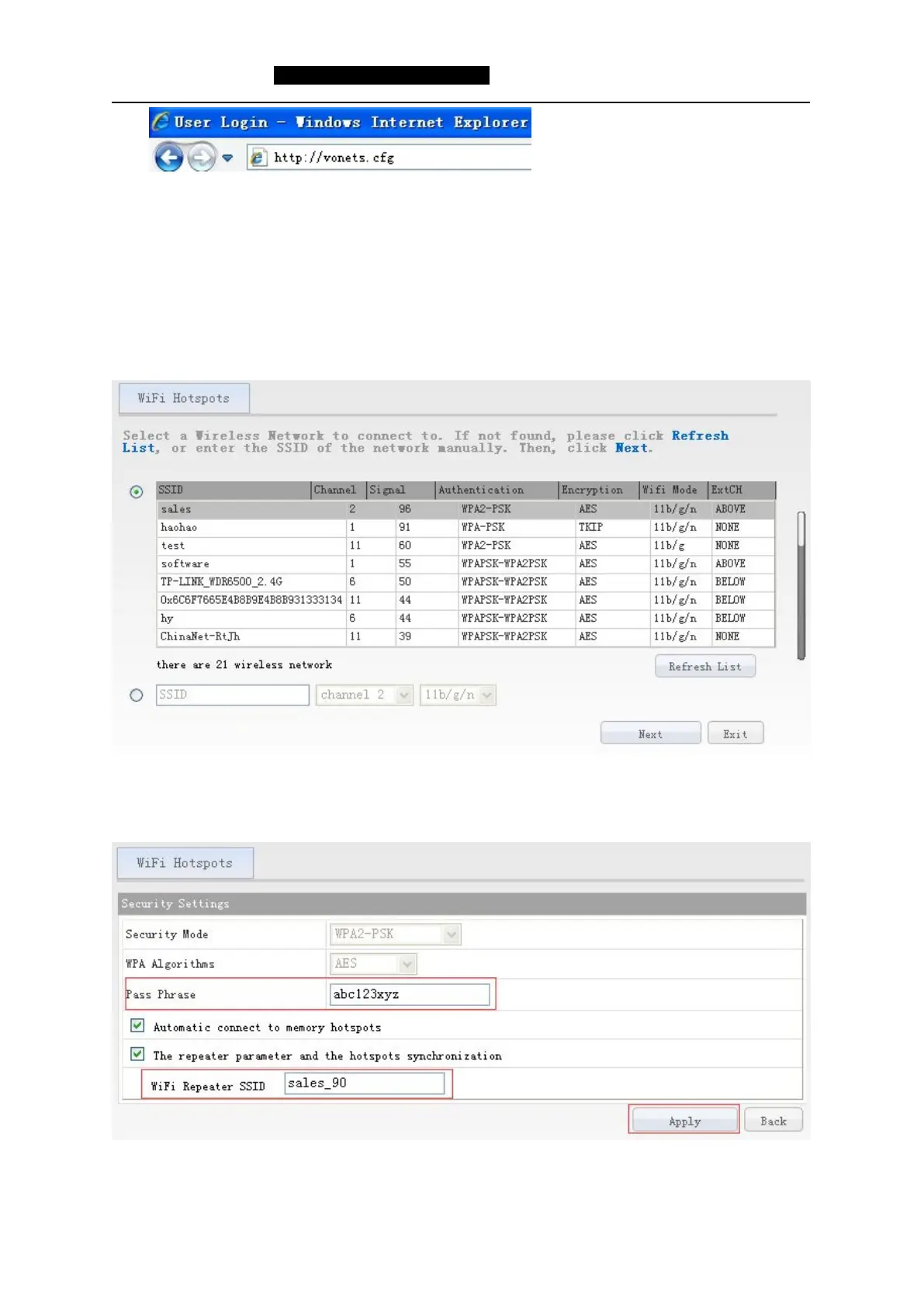Select the '0x6C6F7665E4B8B9E4B8B931333134' network row
The width and height of the screenshot is (924, 1307).
pos(465,600)
